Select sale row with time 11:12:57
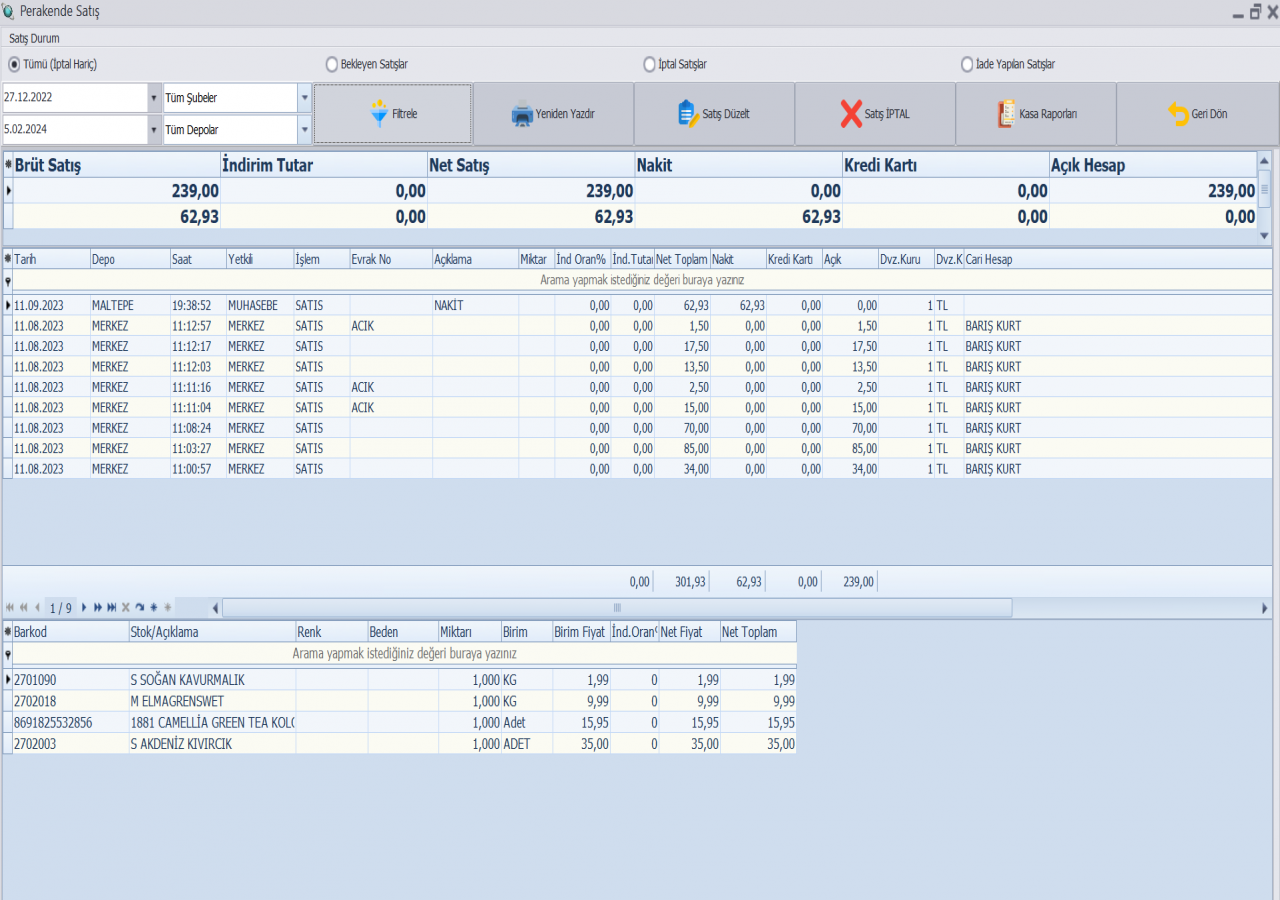Screen dimensions: 1280x900 (636, 326)
